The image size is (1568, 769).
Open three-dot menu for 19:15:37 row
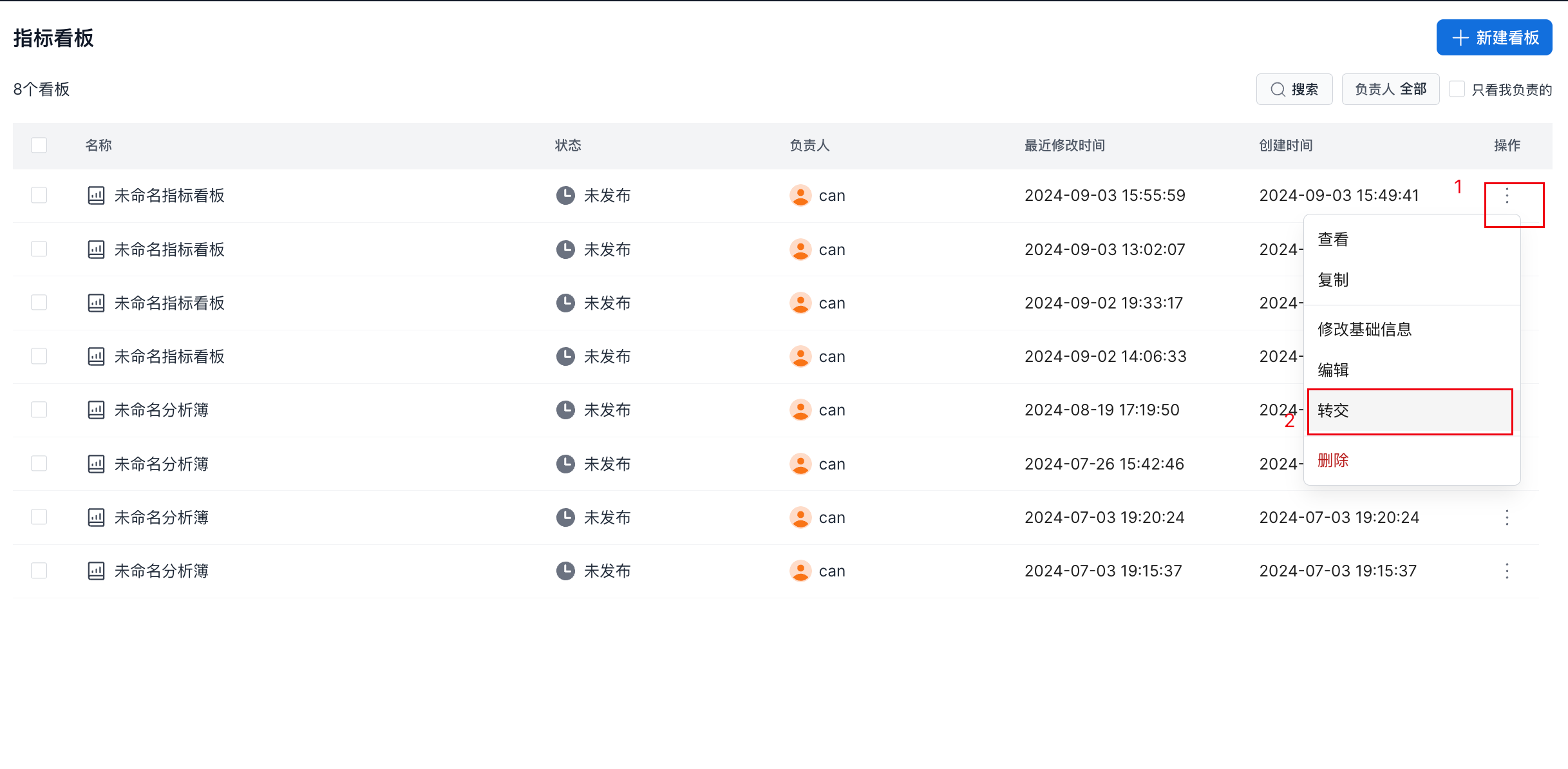tap(1506, 571)
